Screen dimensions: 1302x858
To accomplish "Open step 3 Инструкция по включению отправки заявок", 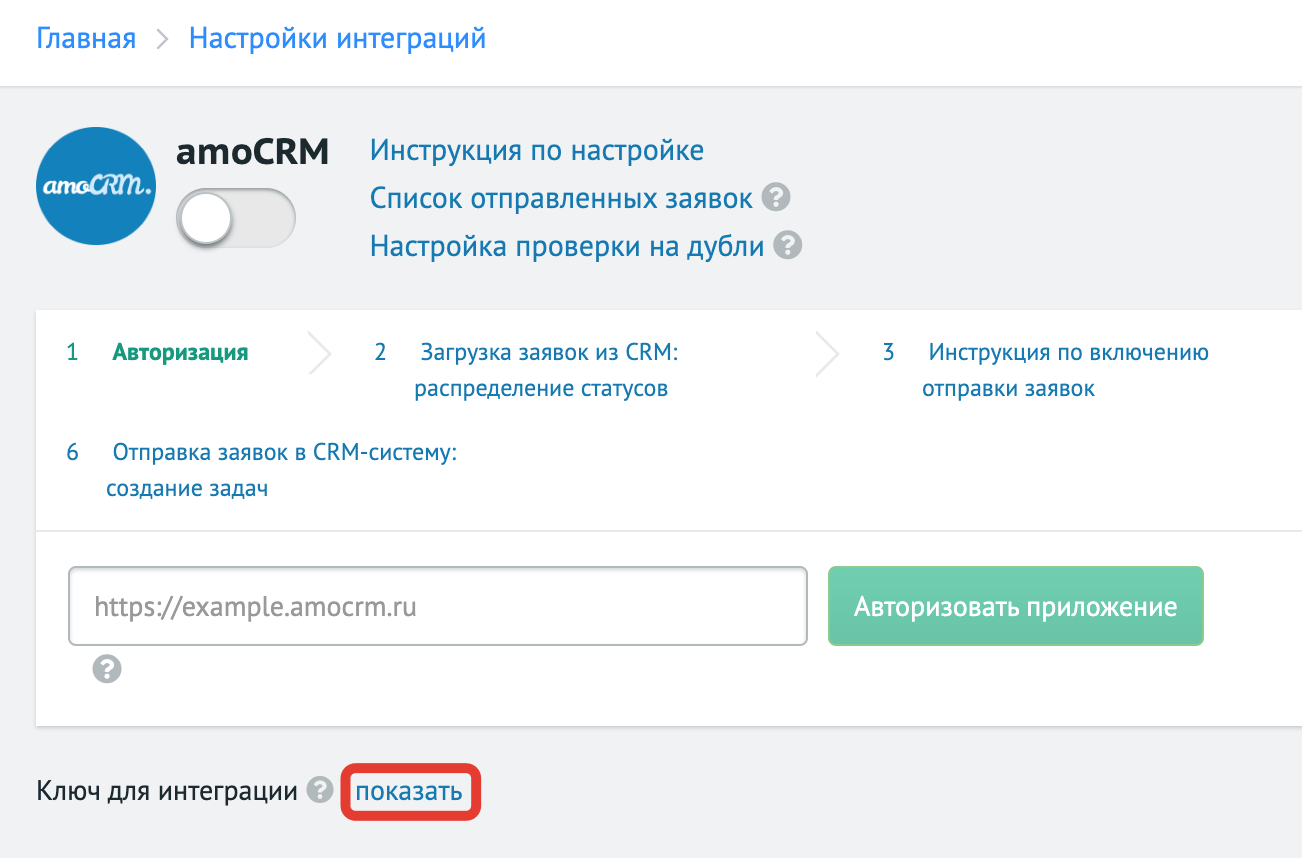I will (x=1046, y=370).
